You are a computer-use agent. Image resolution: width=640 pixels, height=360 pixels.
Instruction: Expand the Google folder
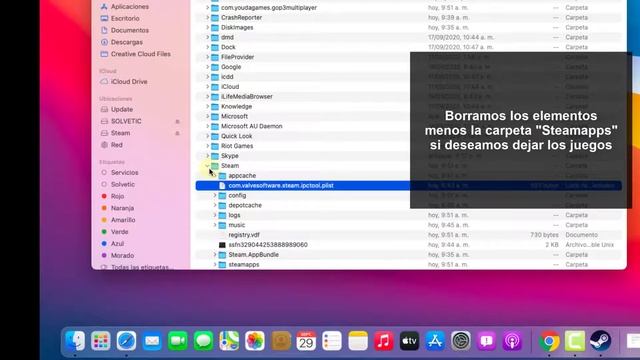(207, 67)
